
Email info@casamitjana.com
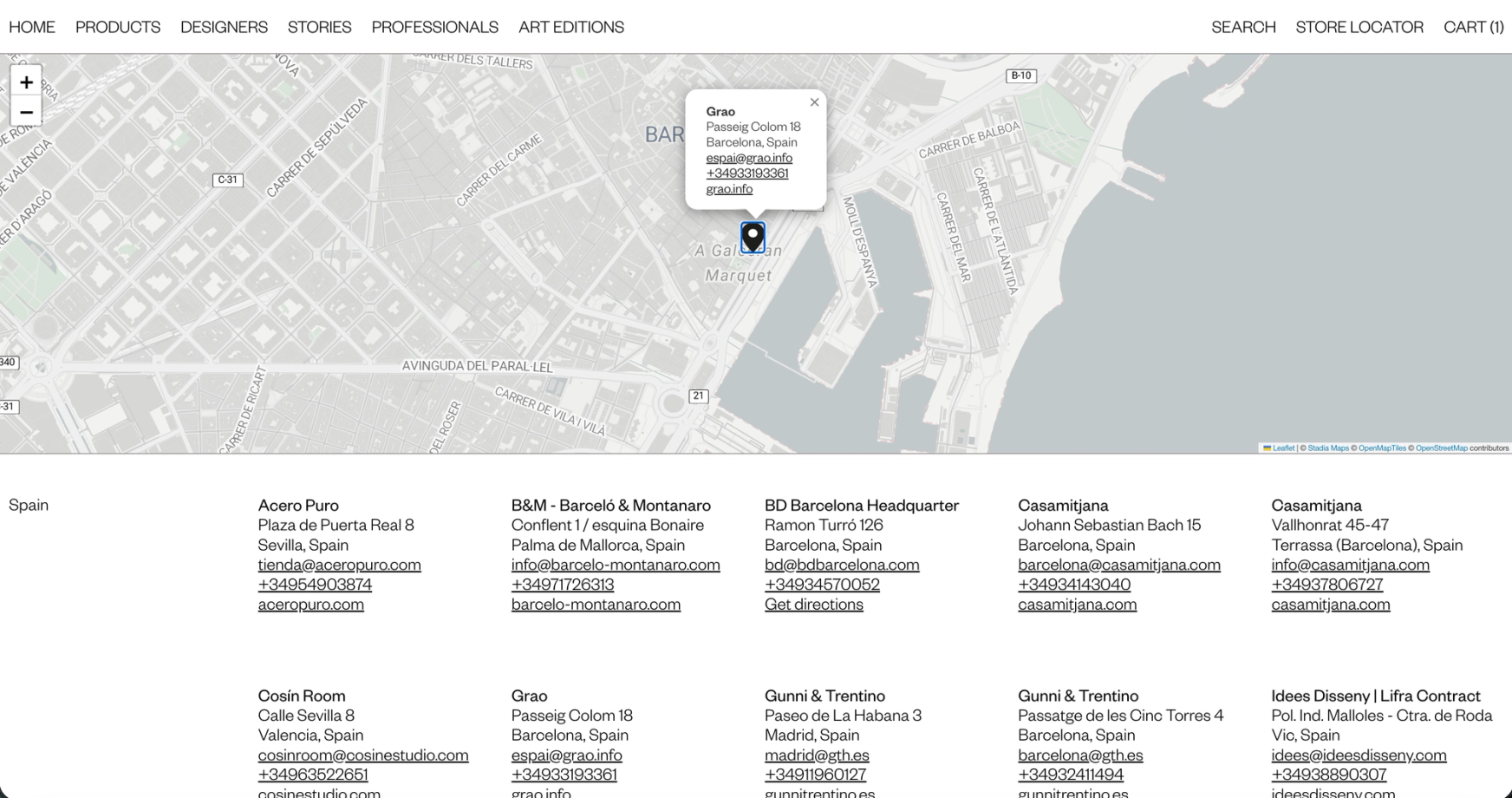(1351, 565)
